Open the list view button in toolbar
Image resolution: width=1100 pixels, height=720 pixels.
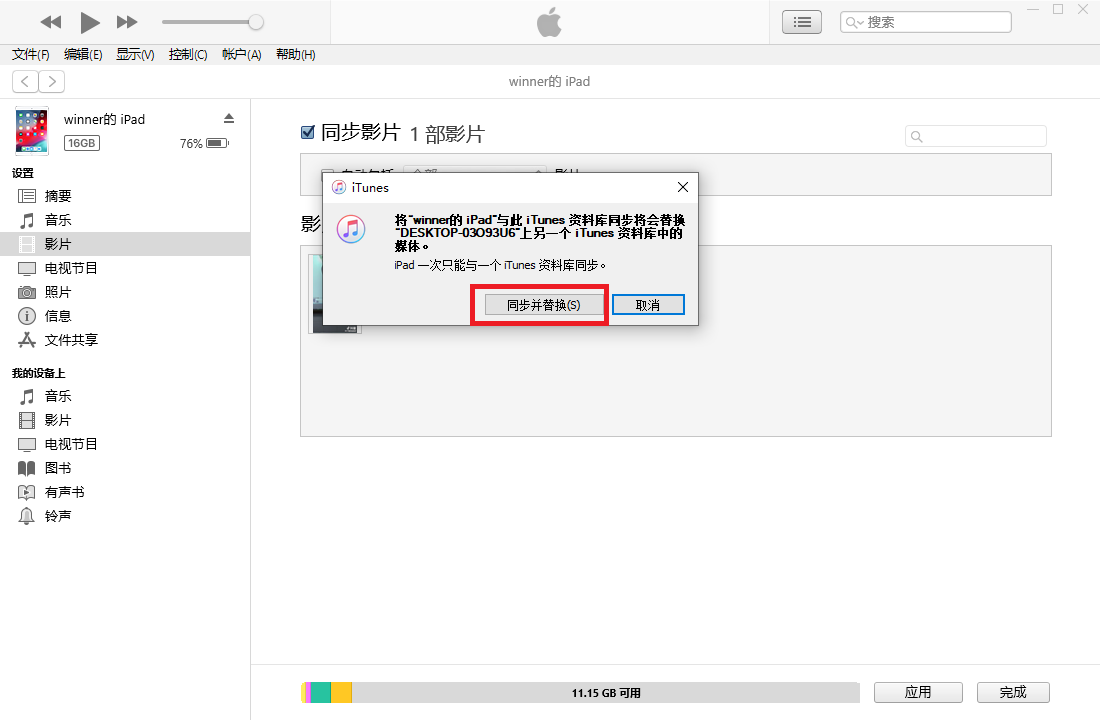(x=802, y=22)
